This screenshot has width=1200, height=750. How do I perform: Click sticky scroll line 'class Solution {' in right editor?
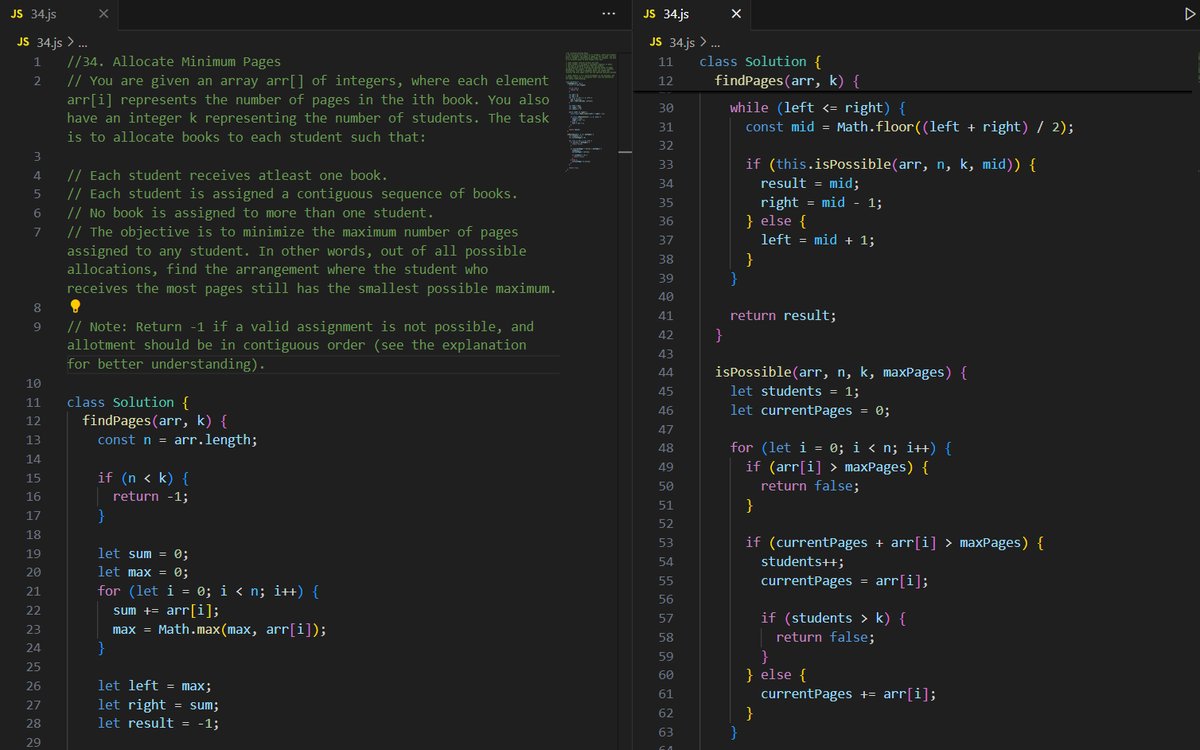click(x=760, y=62)
